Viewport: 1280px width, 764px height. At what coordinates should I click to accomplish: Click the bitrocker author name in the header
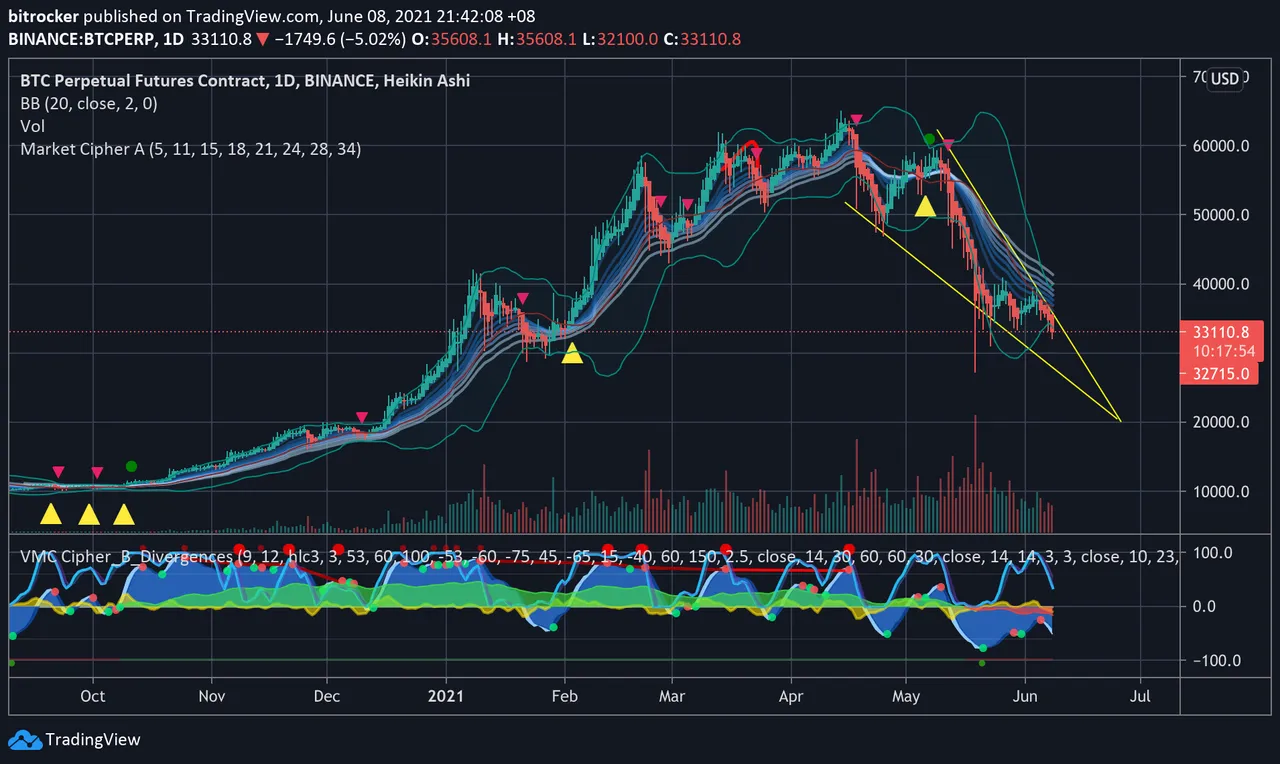click(43, 16)
